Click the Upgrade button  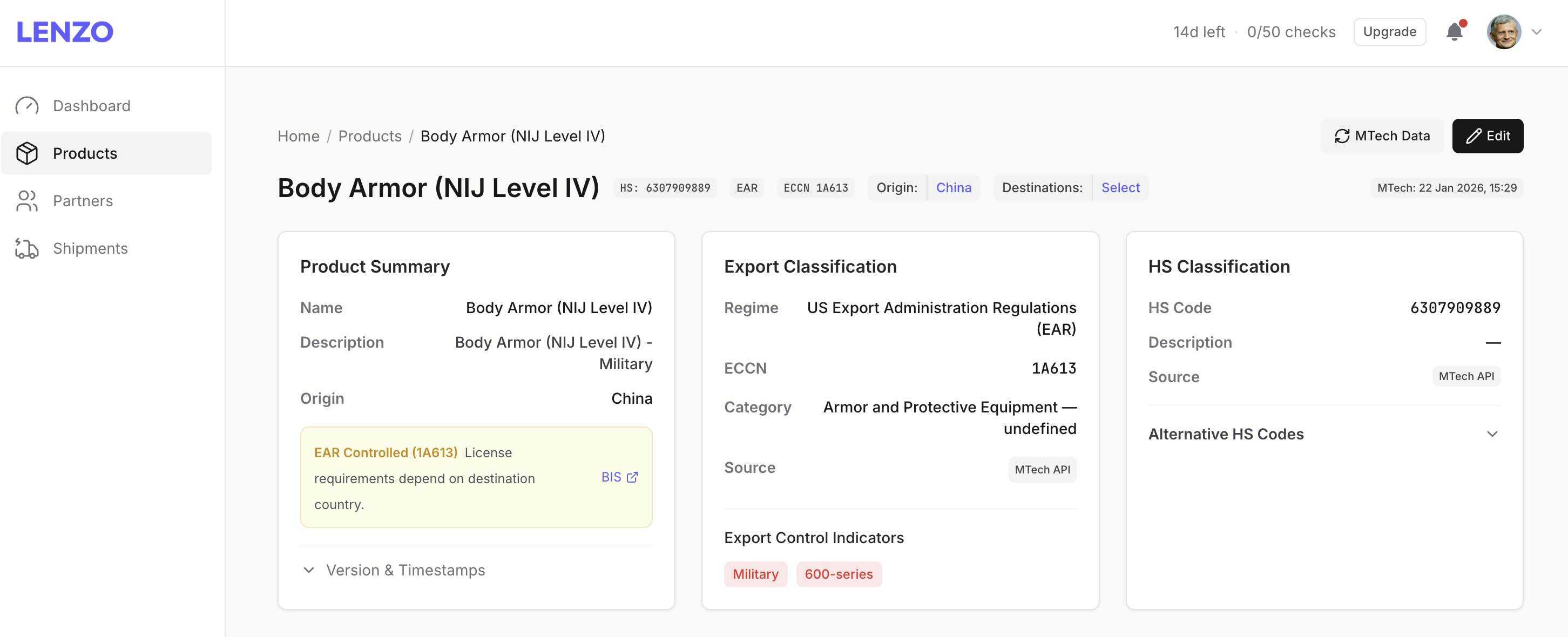[x=1389, y=32]
